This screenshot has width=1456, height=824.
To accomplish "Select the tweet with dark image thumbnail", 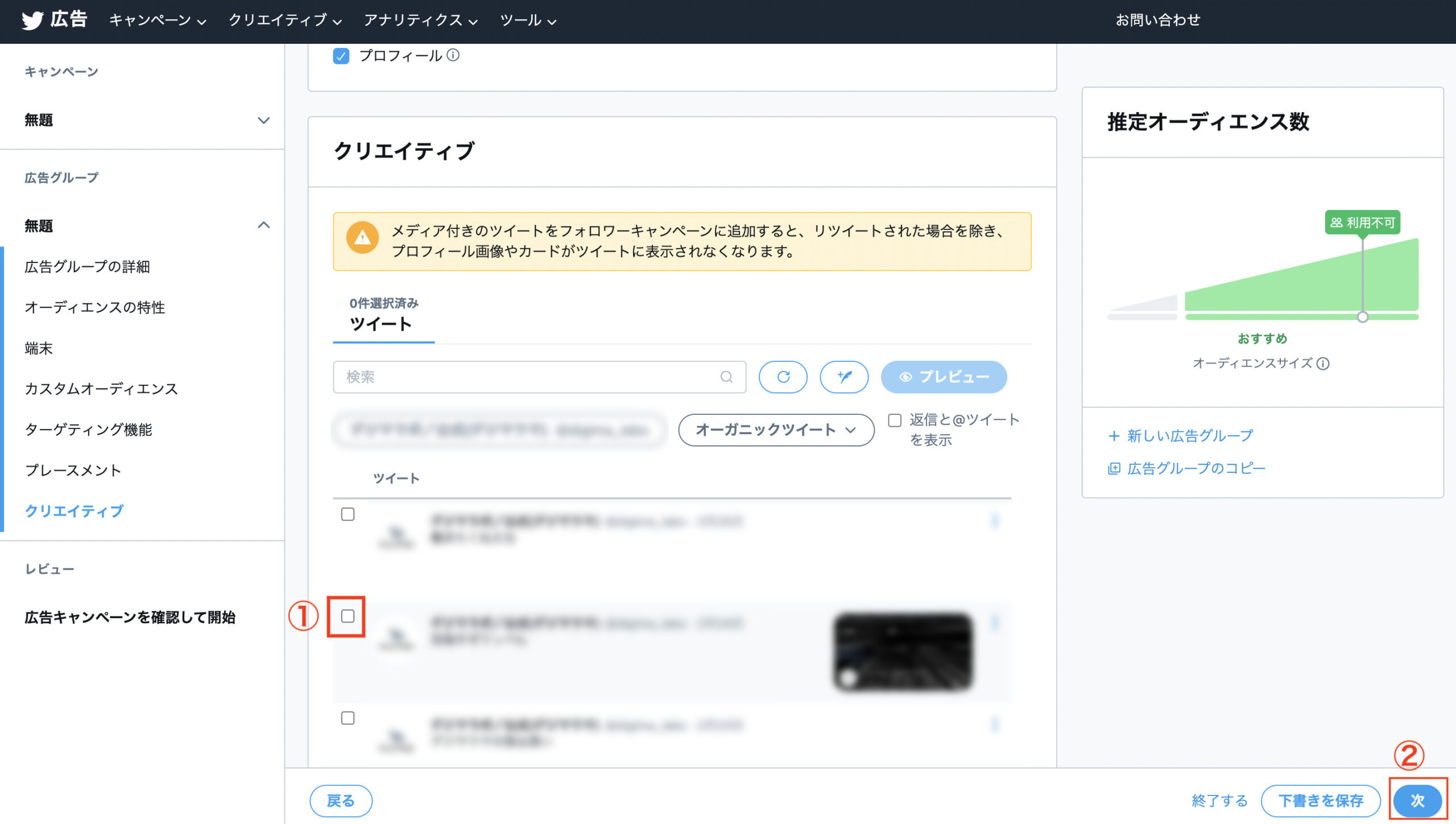I will tap(348, 616).
